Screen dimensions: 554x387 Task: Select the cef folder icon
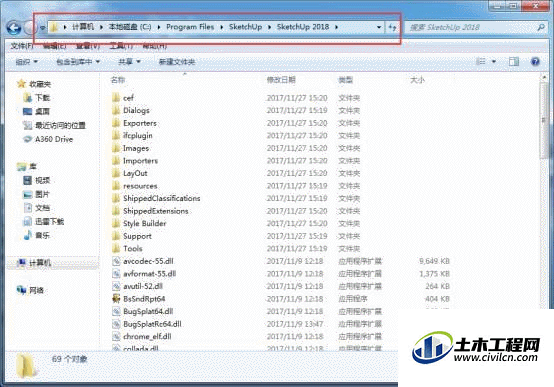(116, 97)
